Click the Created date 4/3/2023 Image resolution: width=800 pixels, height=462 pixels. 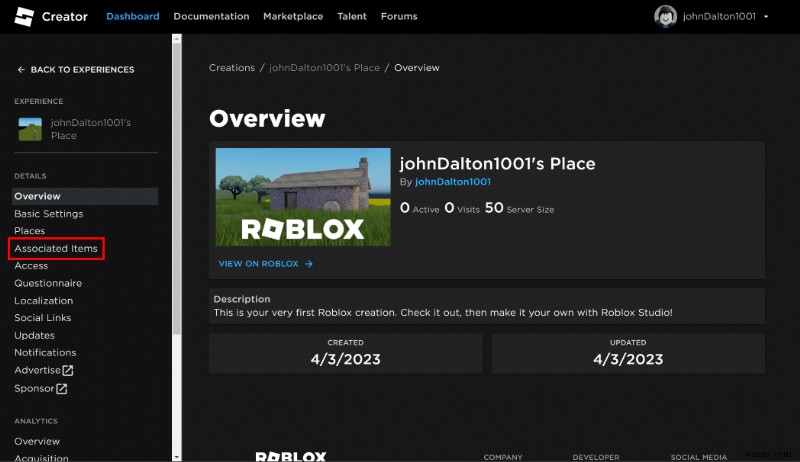[x=345, y=360]
